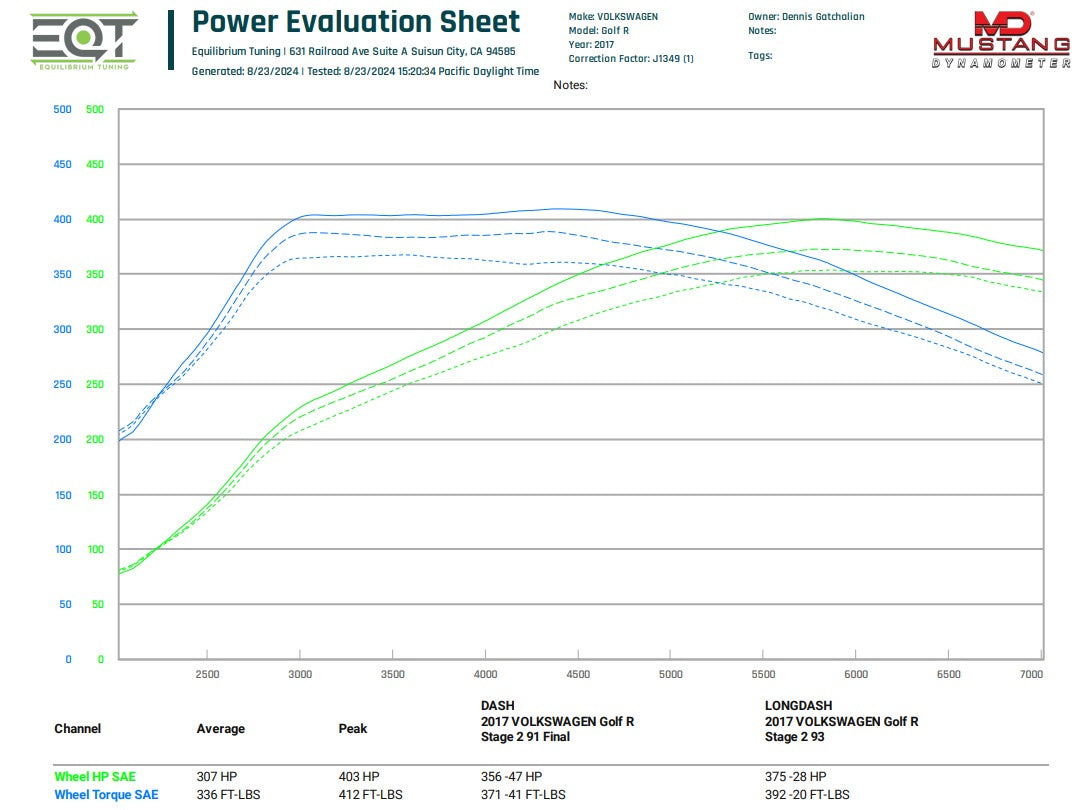The image size is (1092, 810).
Task: Click the Equilibrium Tuning address line
Action: pos(354,51)
